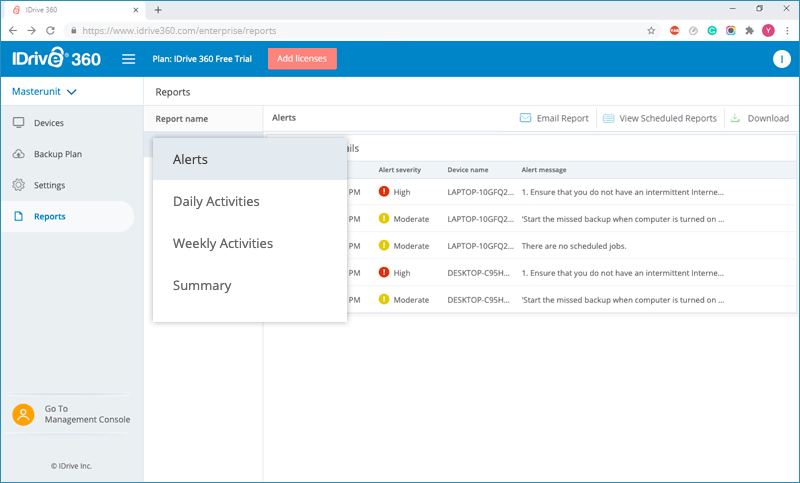Click the Alert severity column header
The image size is (800, 483).
(x=399, y=170)
